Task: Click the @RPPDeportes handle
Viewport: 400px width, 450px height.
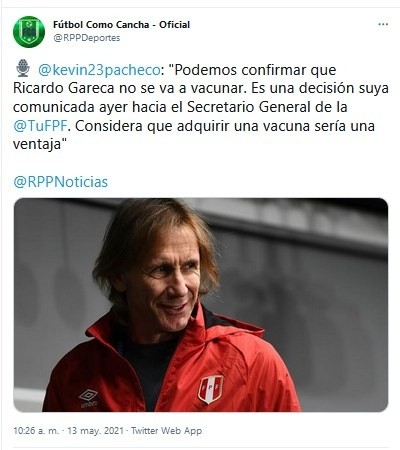Action: pyautogui.click(x=87, y=38)
